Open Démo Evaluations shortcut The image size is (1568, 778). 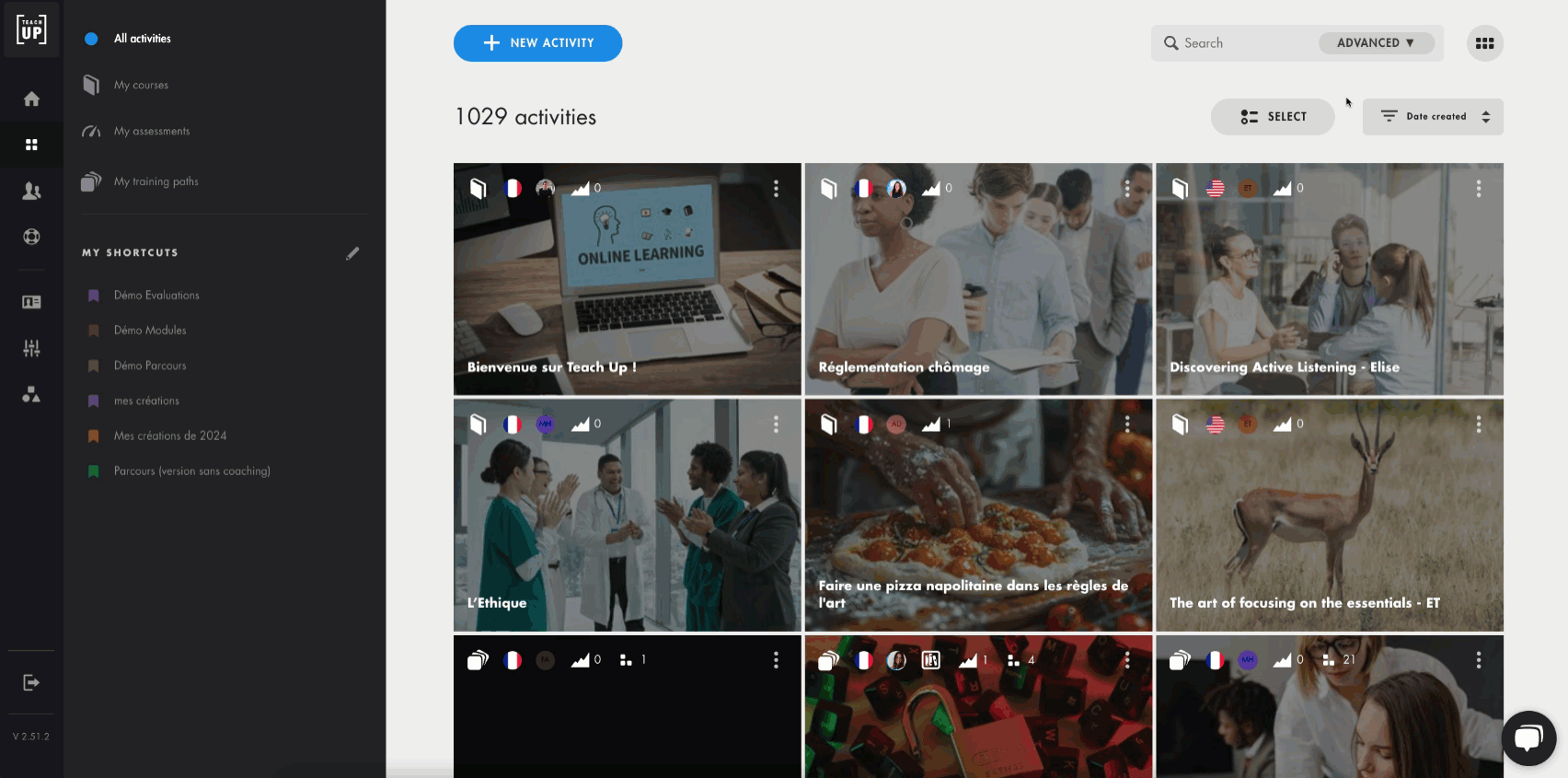coord(156,296)
